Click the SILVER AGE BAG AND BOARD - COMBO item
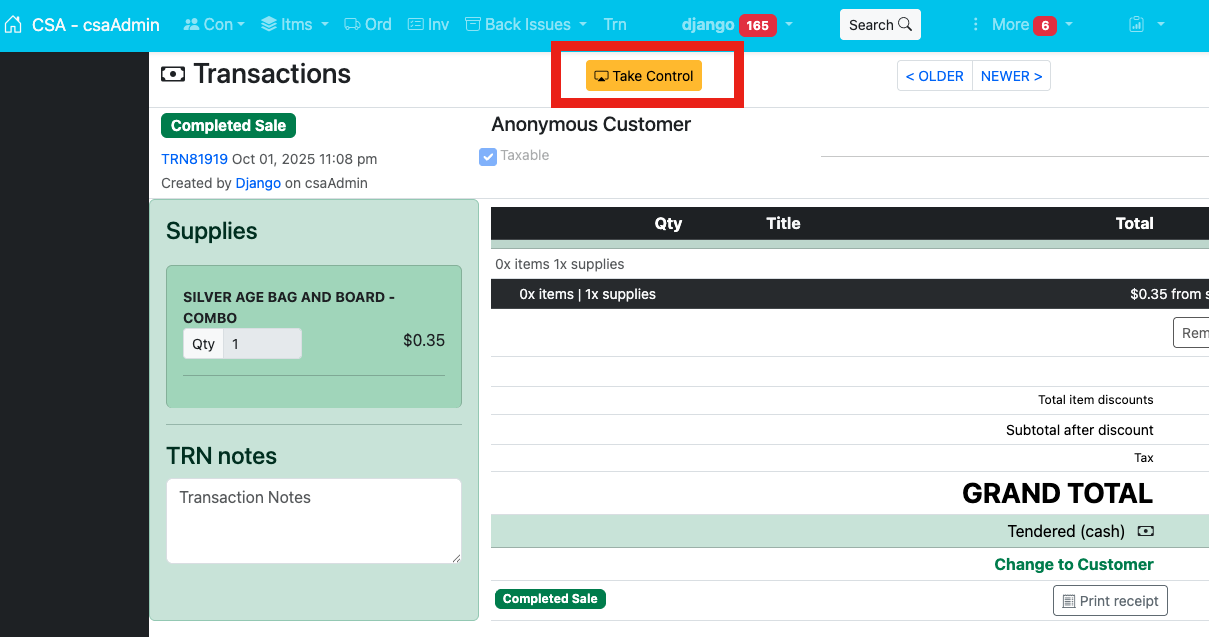 (289, 307)
